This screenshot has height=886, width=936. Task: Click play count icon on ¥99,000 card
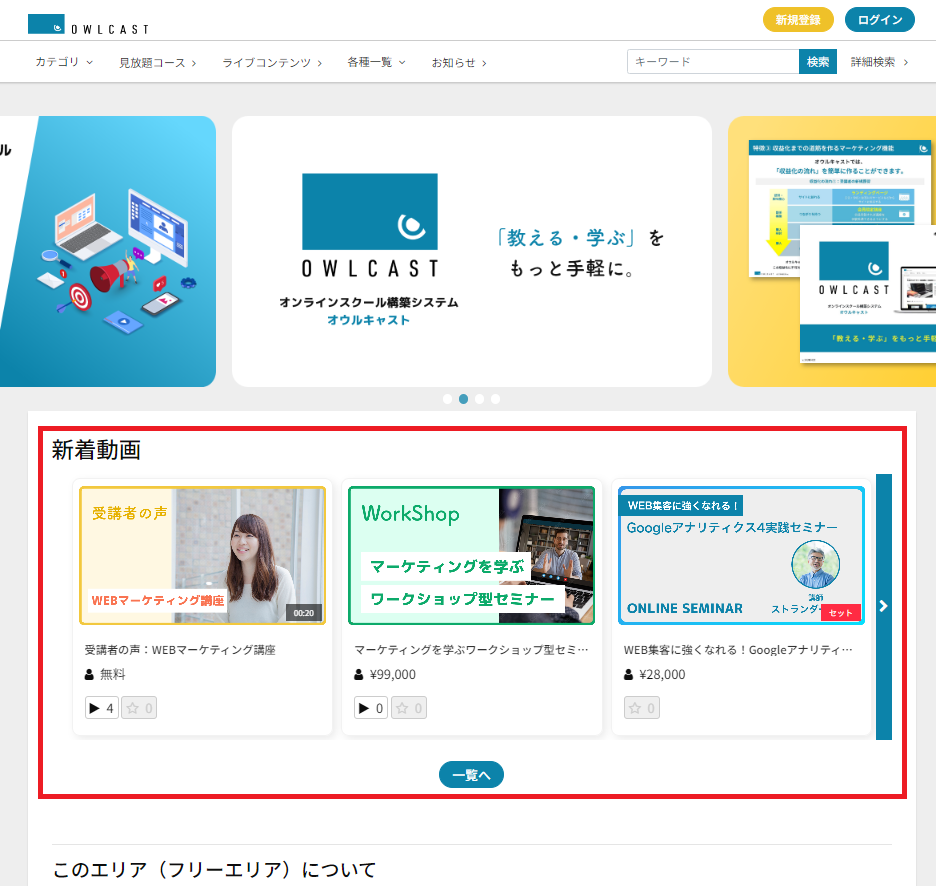(x=371, y=708)
